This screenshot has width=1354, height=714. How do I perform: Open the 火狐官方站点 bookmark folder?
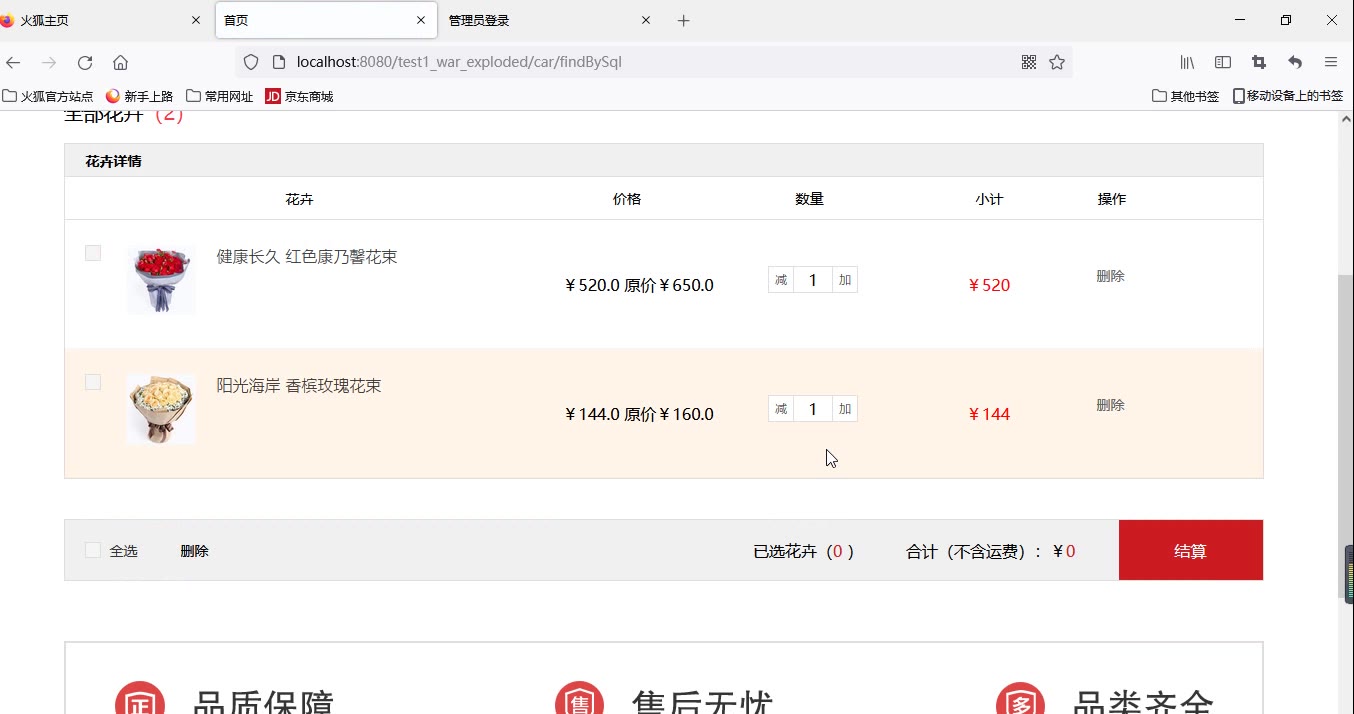(x=48, y=96)
